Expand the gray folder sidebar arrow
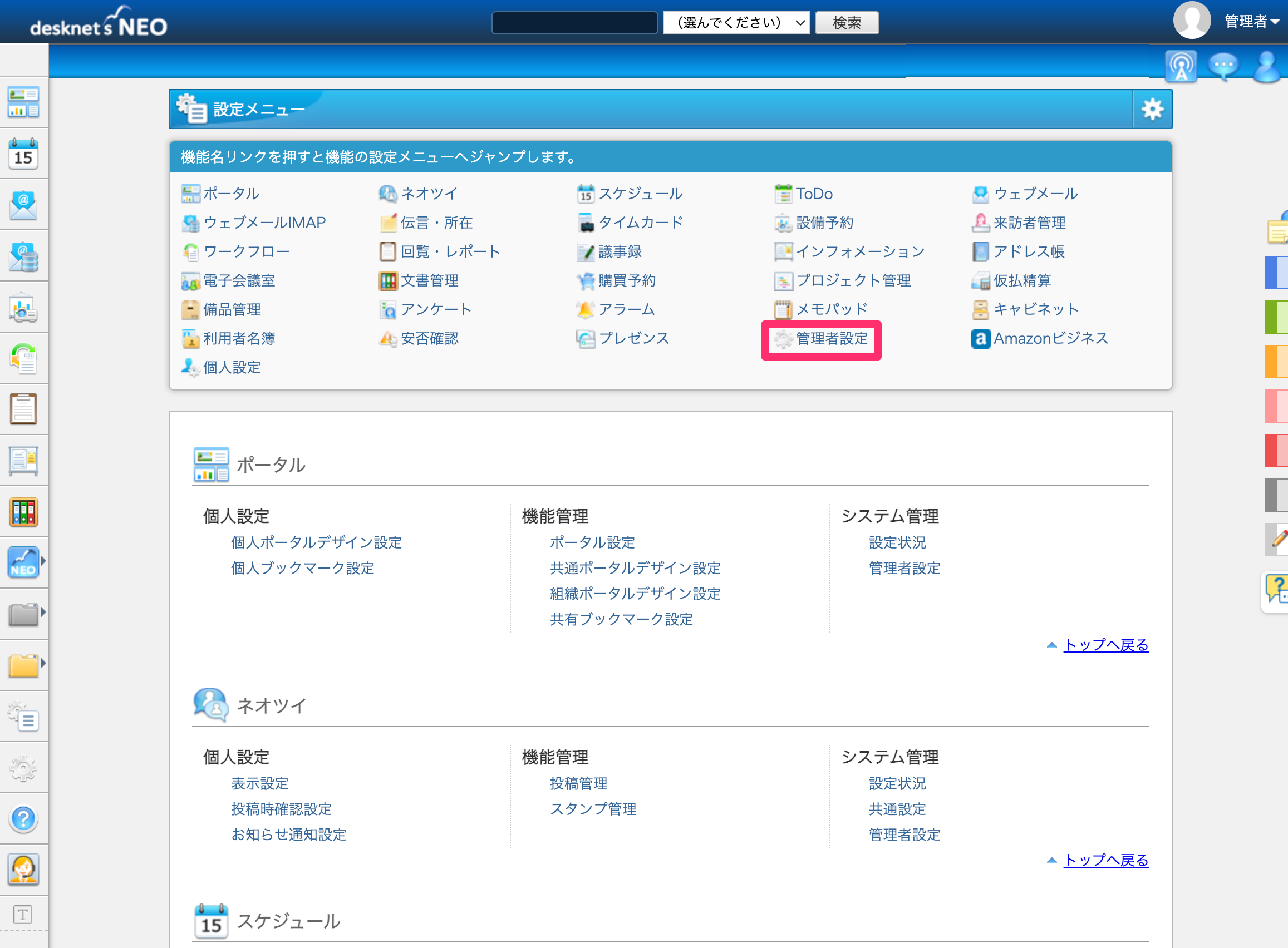The width and height of the screenshot is (1288, 948). coord(43,612)
